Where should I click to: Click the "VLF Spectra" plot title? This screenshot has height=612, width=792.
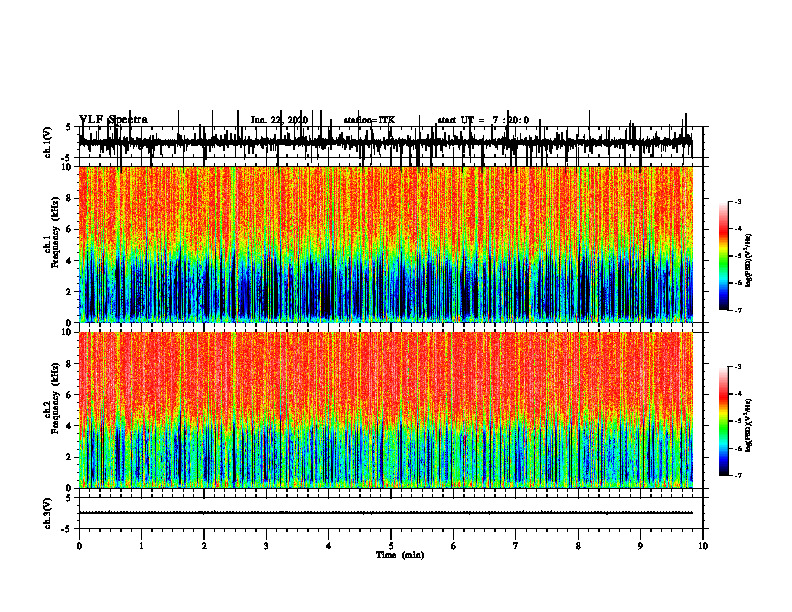tap(113, 120)
